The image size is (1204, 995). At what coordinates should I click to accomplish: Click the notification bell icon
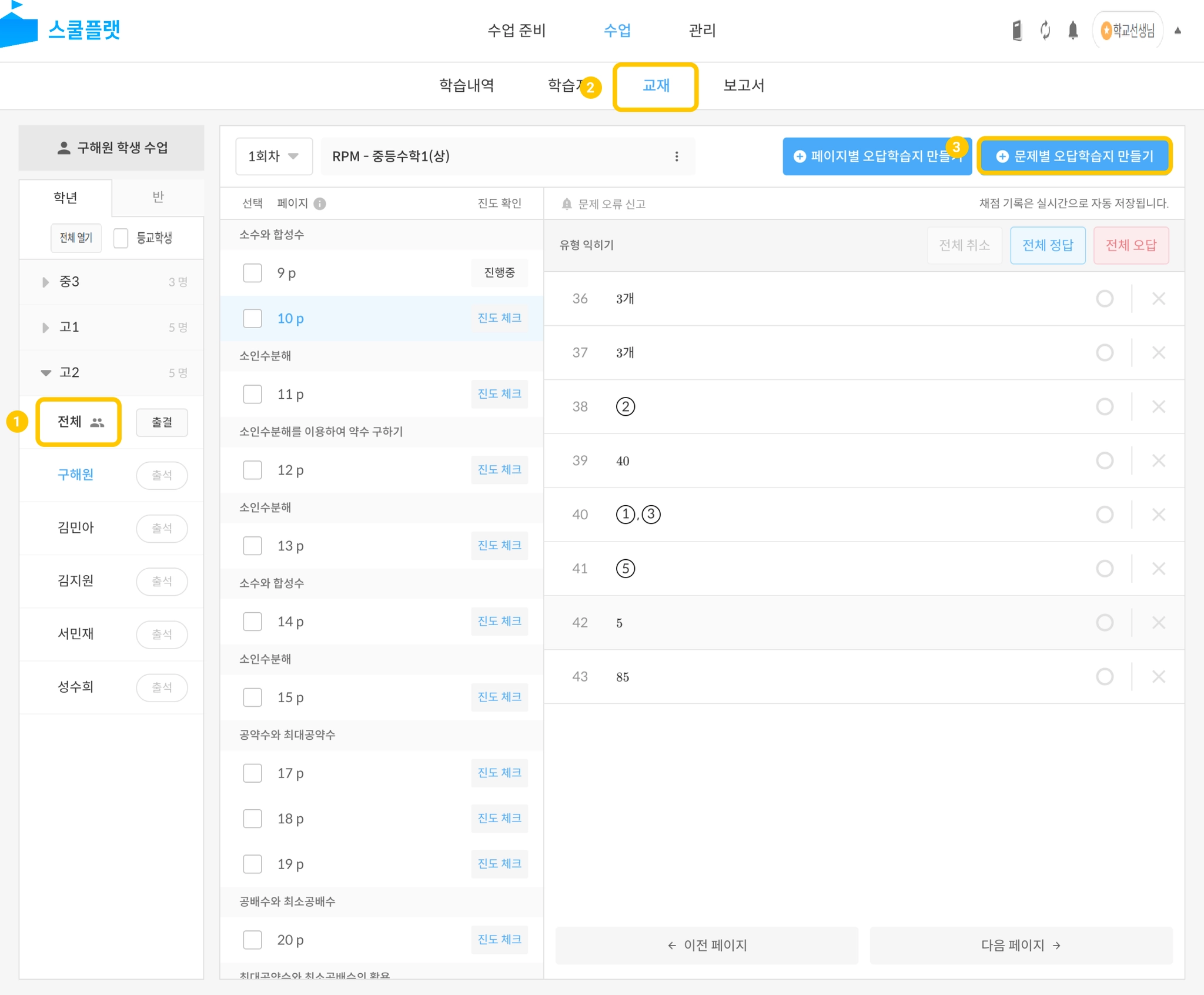coord(1072,30)
